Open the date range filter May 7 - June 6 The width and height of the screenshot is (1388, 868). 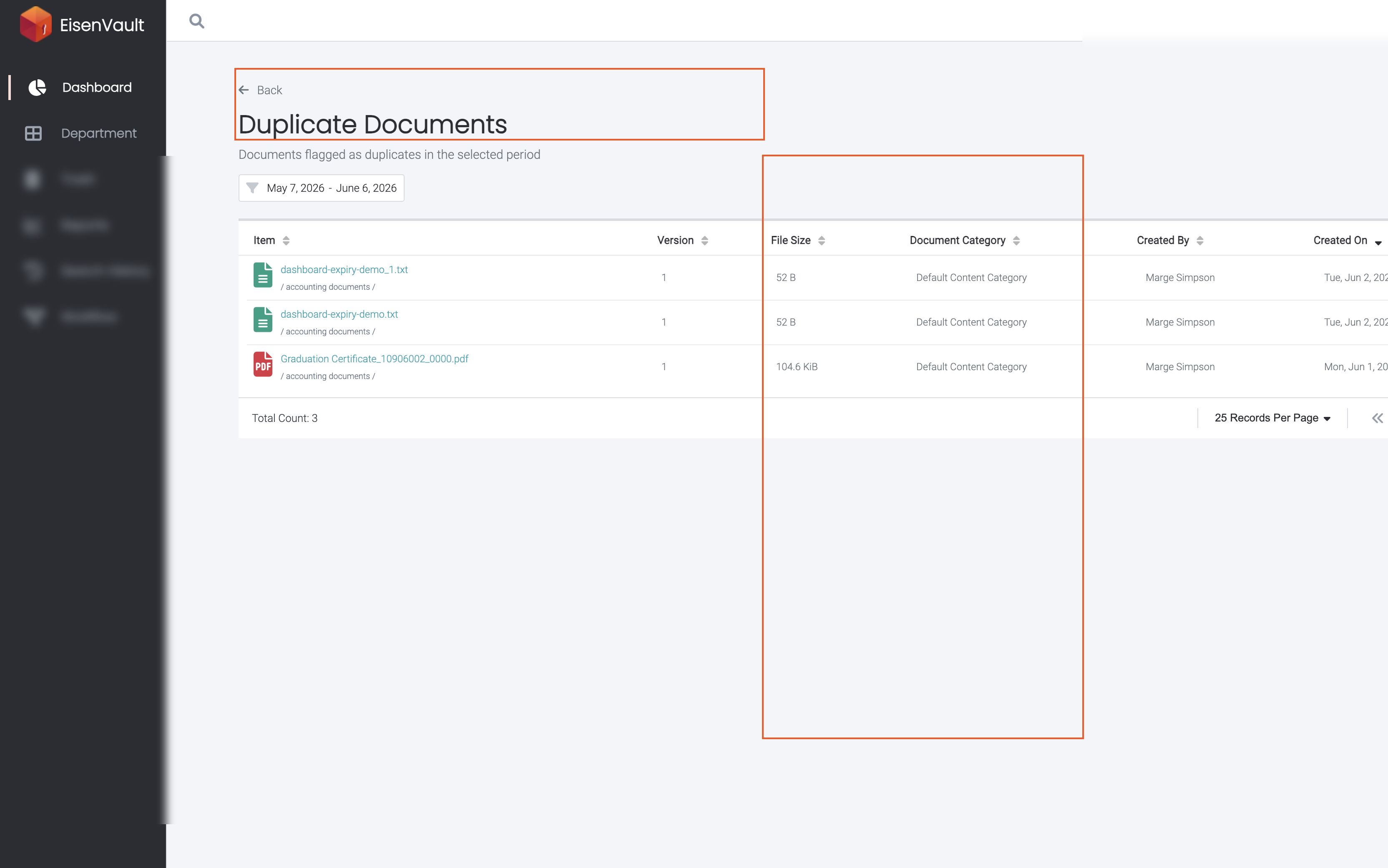[x=322, y=188]
